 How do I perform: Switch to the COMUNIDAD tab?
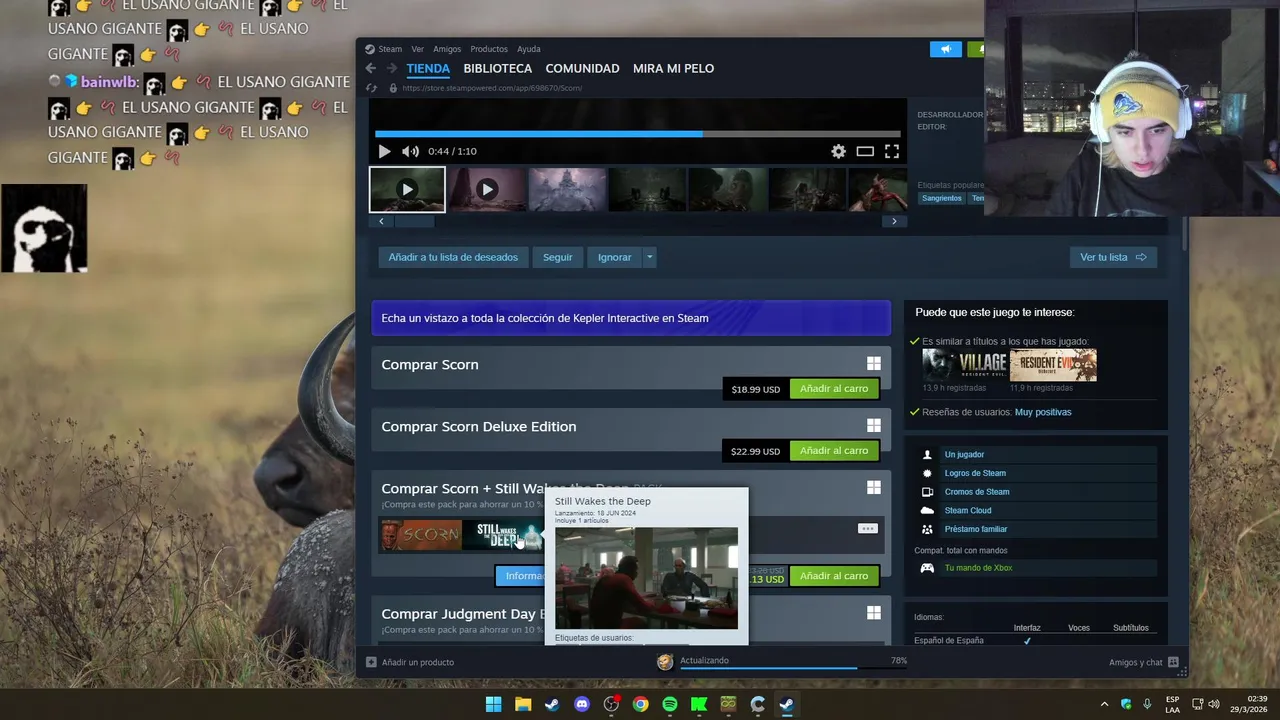(x=582, y=69)
